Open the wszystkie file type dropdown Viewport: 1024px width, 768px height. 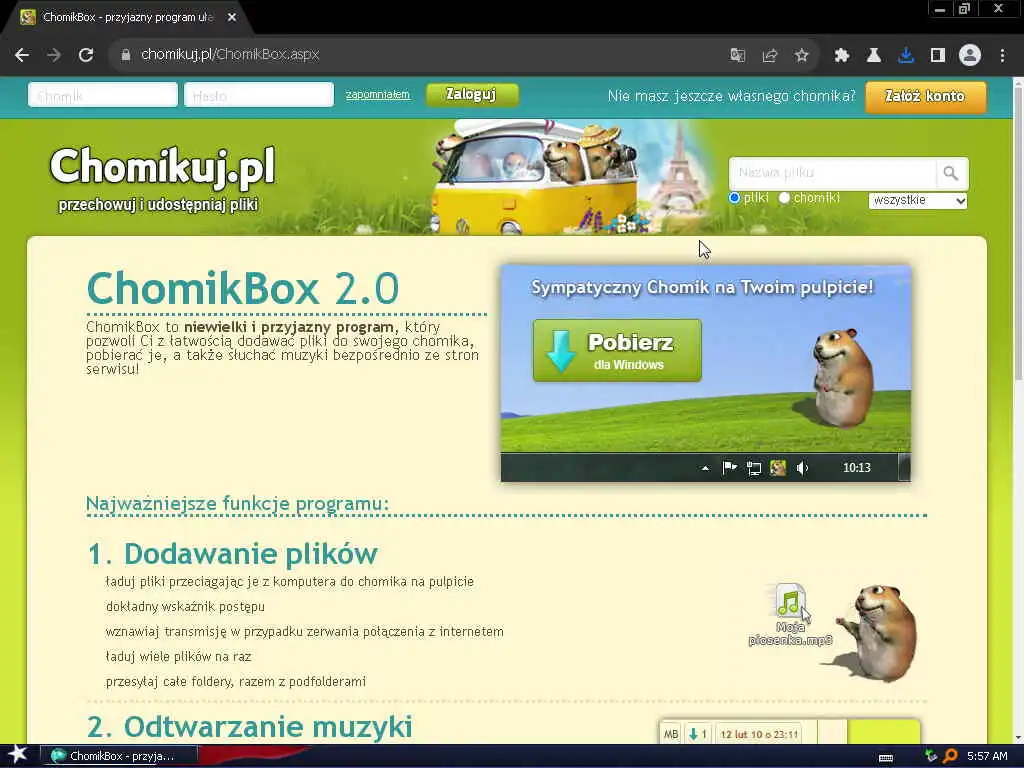tap(918, 200)
